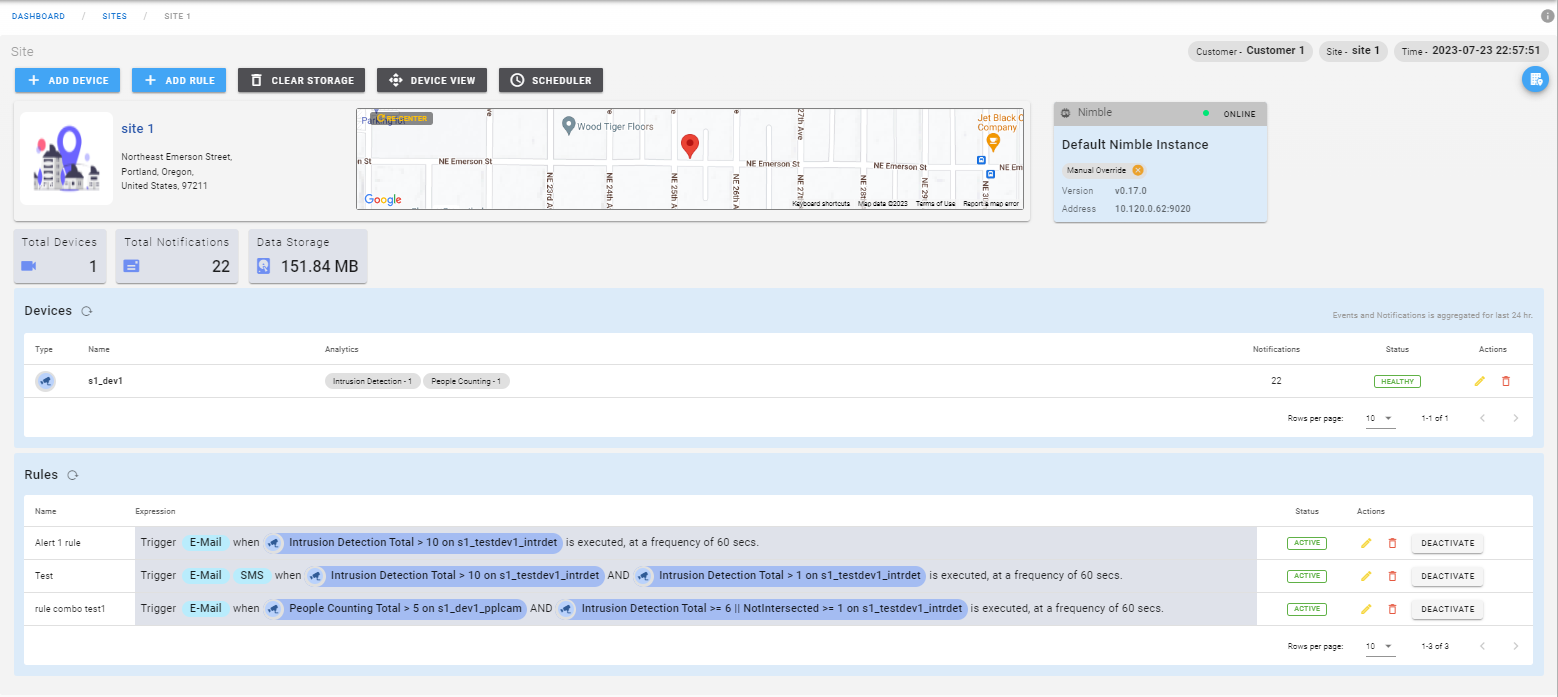1558x697 pixels.
Task: Deactivate the rule combo test1 rule
Action: pyautogui.click(x=1447, y=609)
